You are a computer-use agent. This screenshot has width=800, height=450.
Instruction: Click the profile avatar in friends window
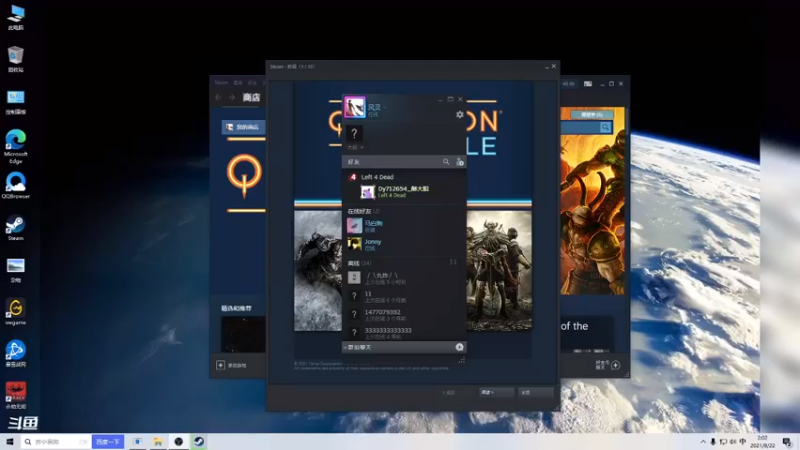coord(355,107)
